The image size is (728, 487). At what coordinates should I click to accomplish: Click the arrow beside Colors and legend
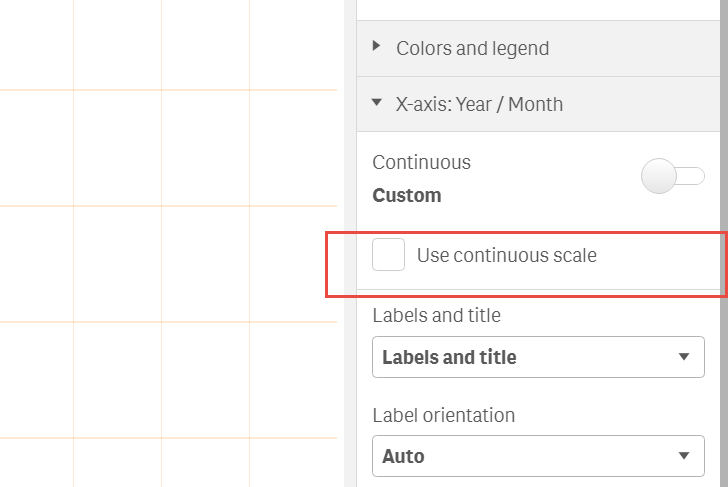(x=376, y=46)
